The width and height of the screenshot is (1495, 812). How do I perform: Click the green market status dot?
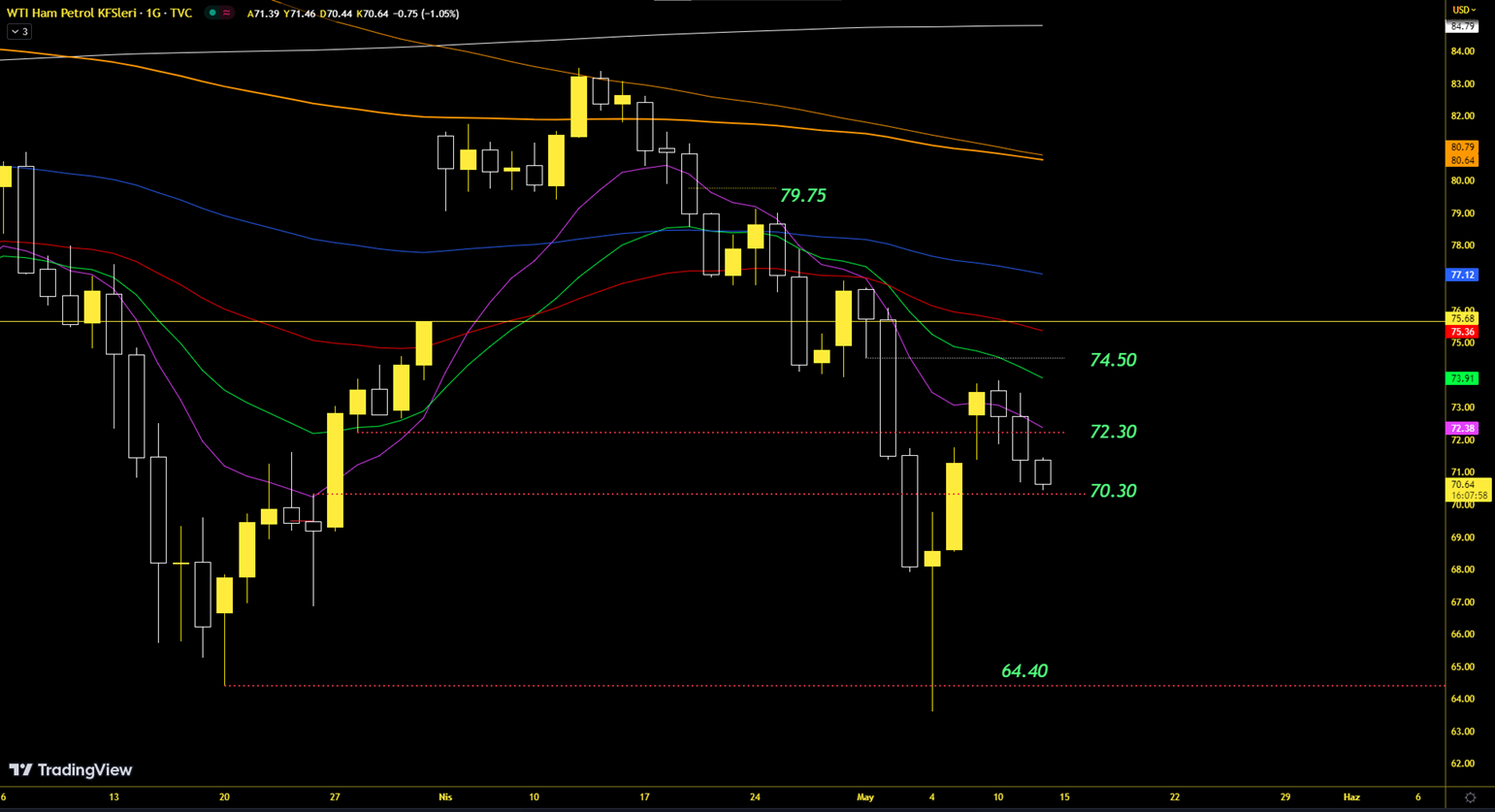coord(212,14)
